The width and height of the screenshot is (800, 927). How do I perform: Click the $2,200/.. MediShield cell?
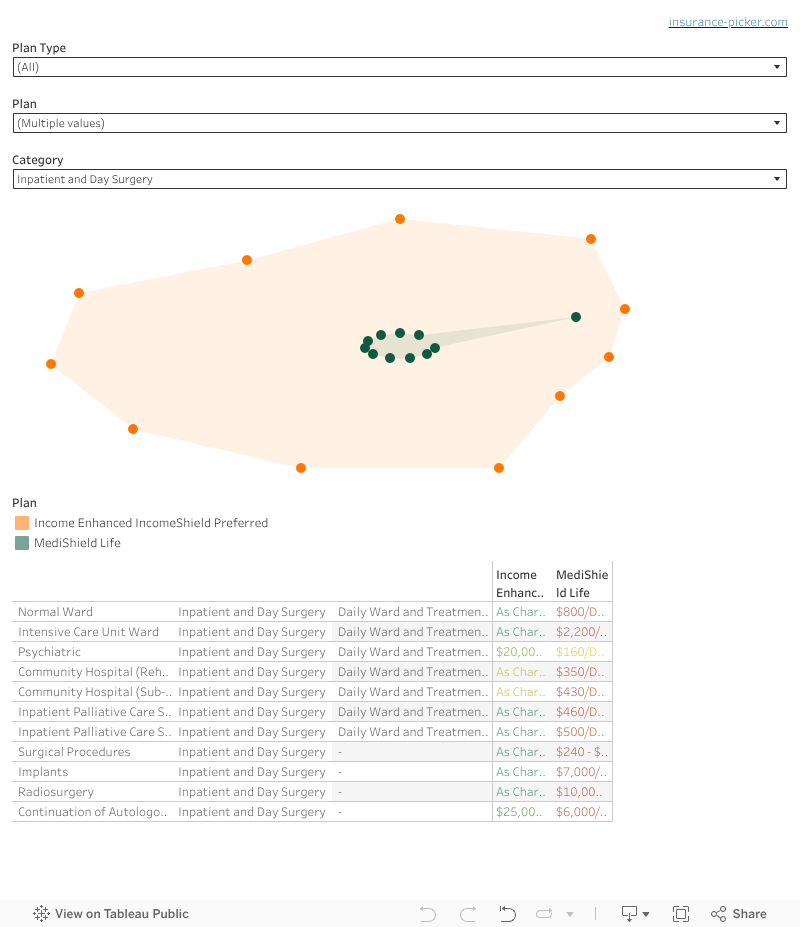pos(581,632)
